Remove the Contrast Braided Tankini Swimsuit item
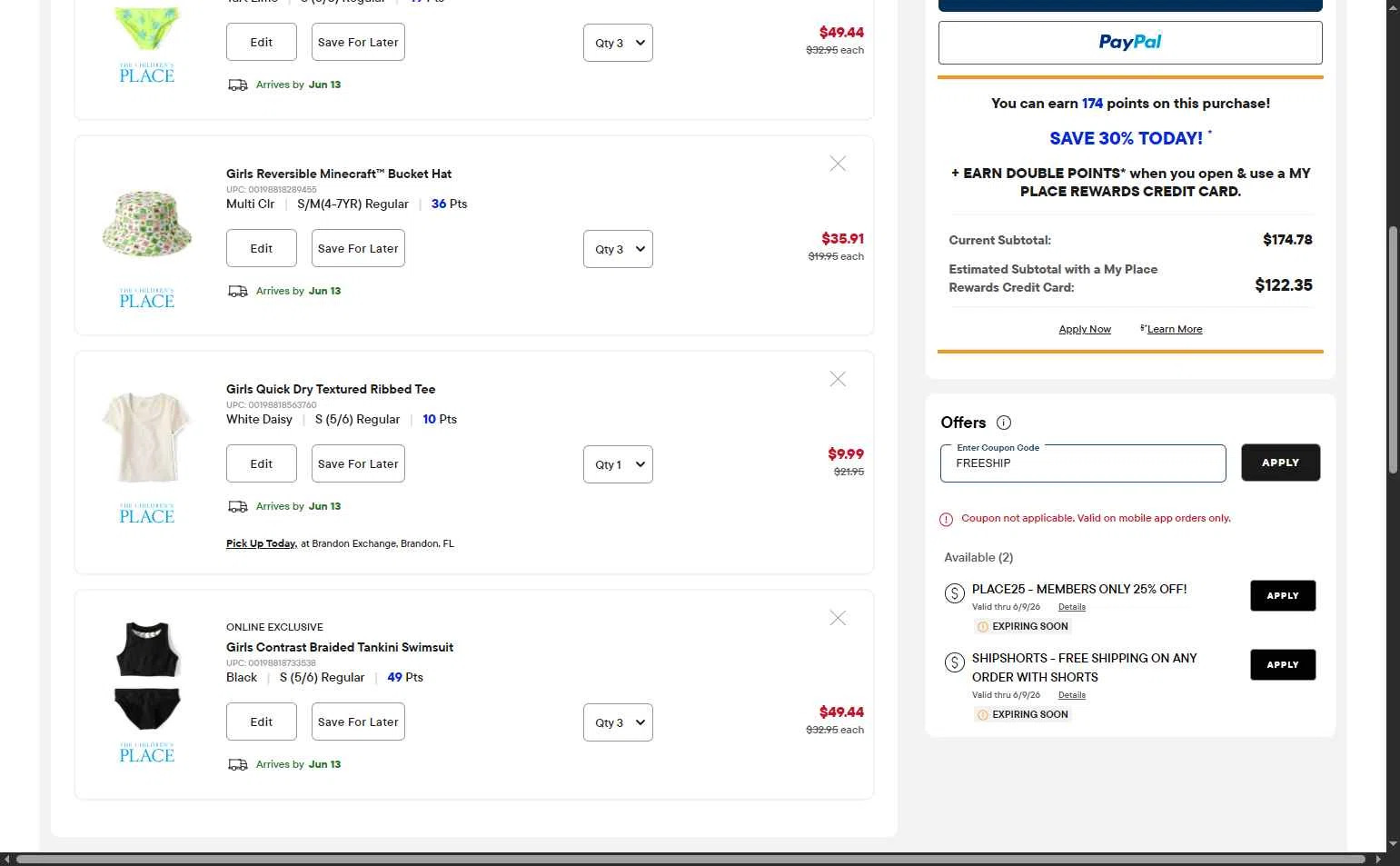The image size is (1400, 866). pos(838,618)
